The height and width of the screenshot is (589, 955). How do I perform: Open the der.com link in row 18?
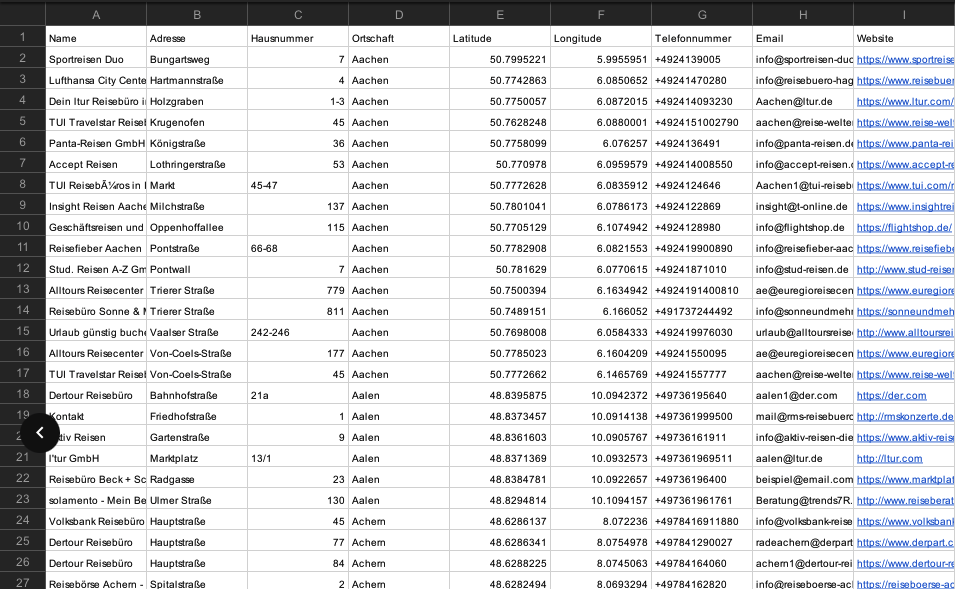point(891,395)
